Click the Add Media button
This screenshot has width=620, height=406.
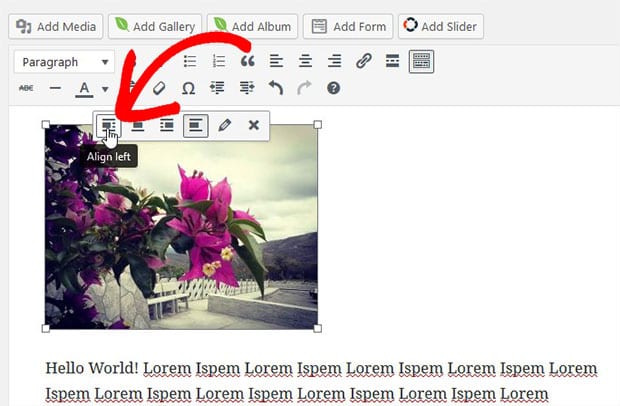point(56,26)
